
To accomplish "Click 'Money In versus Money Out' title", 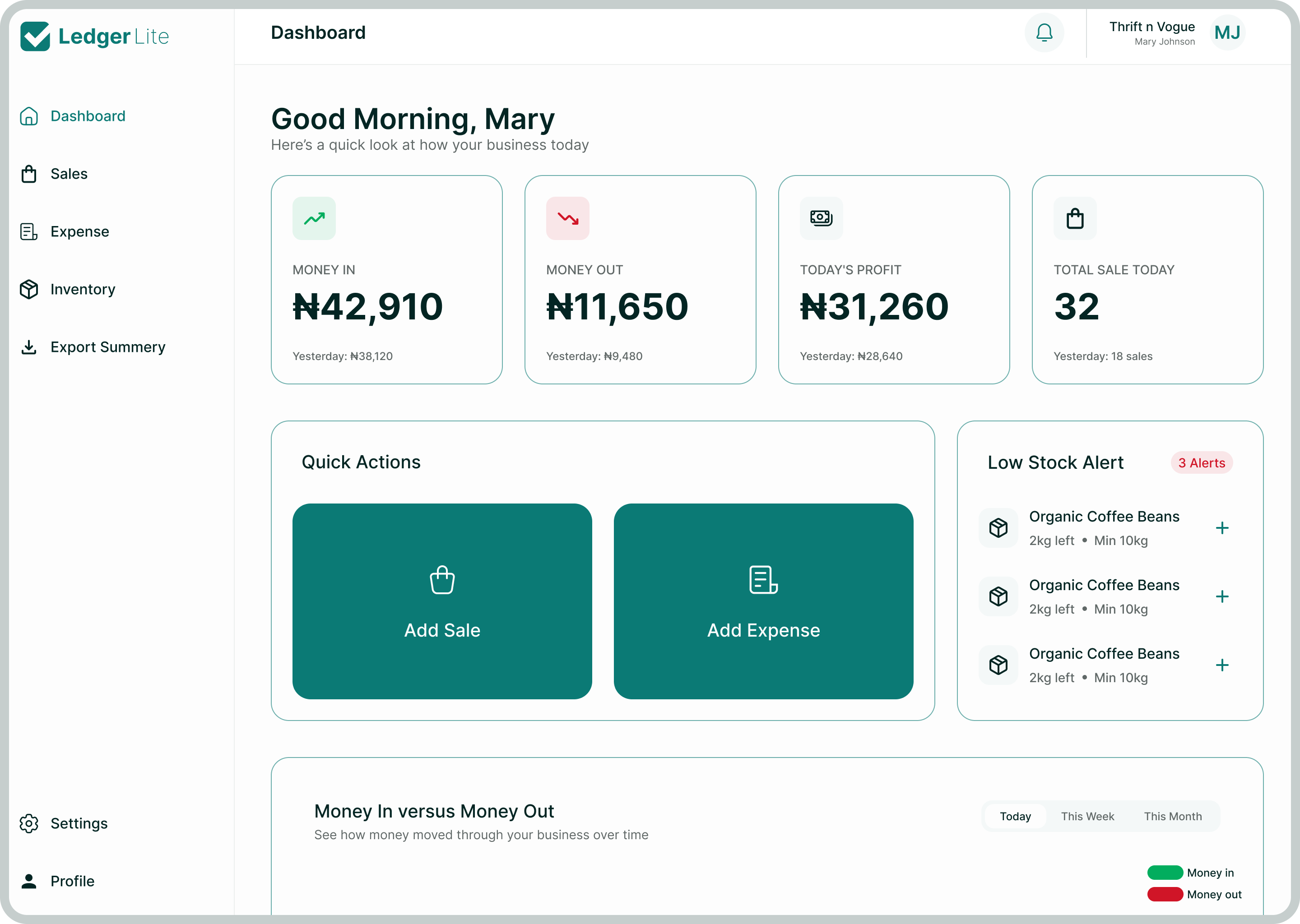I will click(x=434, y=811).
